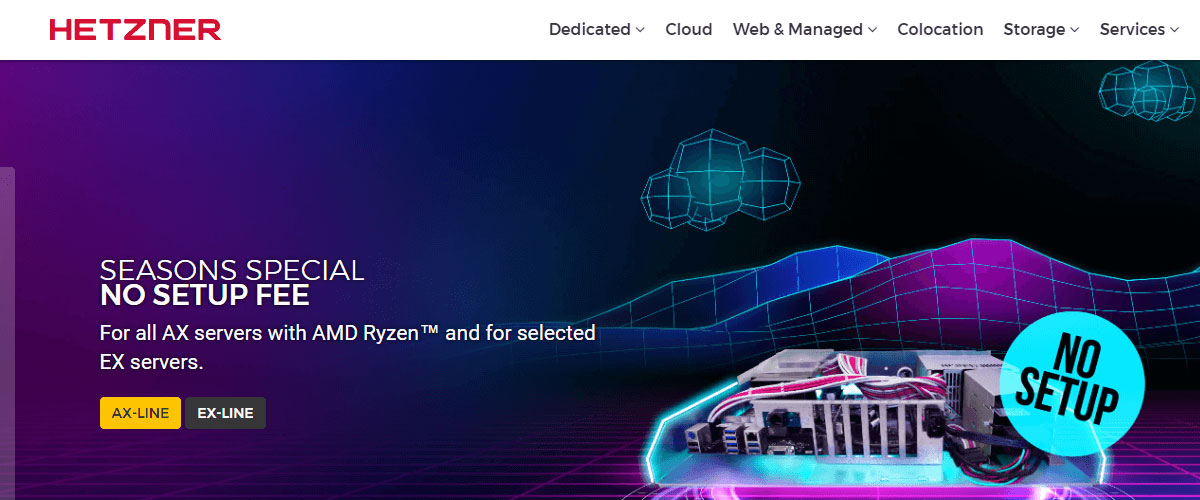1200x500 pixels.
Task: Click the yellow AX-LINE button
Action: (140, 413)
